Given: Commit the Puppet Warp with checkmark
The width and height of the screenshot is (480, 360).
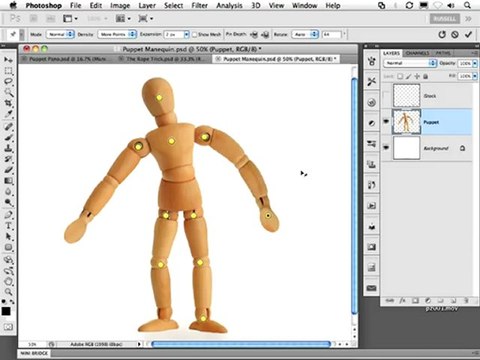Looking at the screenshot, I should coord(468,34).
